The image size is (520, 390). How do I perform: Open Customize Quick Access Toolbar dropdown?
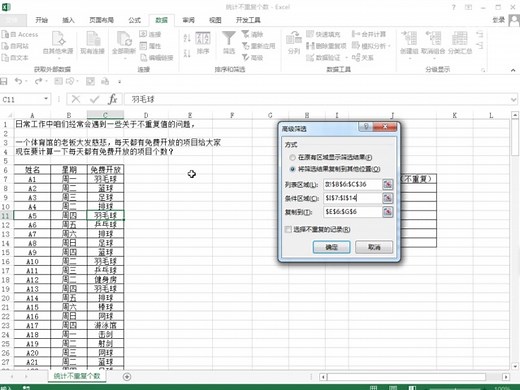[119, 81]
